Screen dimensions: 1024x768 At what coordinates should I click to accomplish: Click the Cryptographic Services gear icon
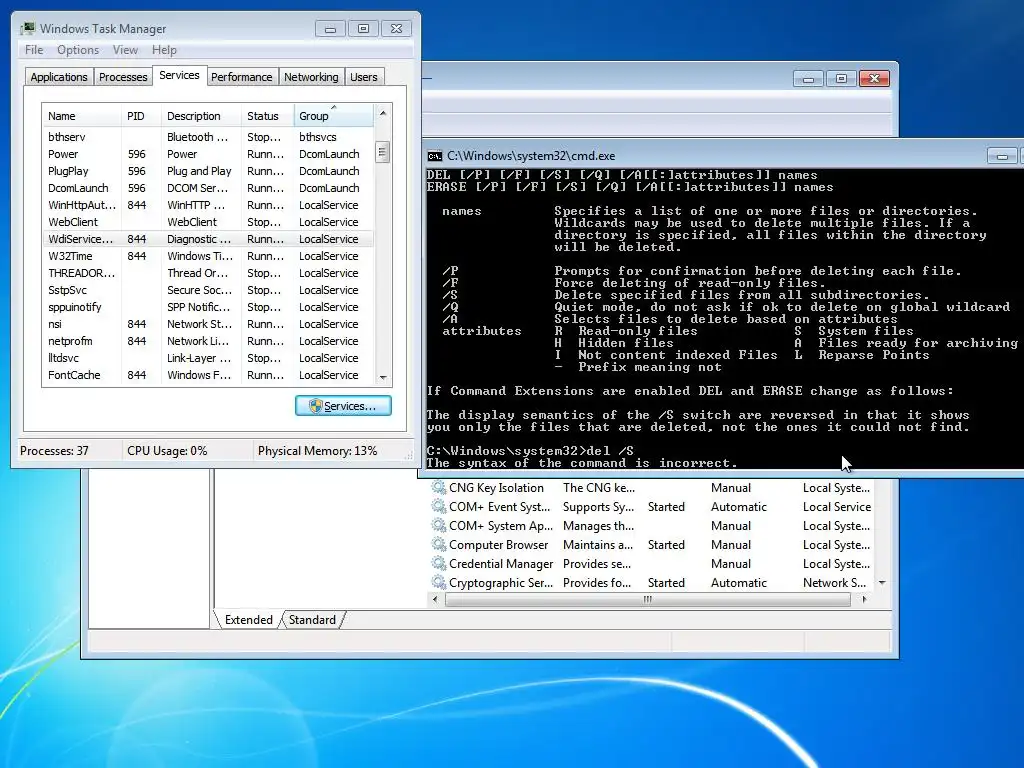pyautogui.click(x=439, y=583)
